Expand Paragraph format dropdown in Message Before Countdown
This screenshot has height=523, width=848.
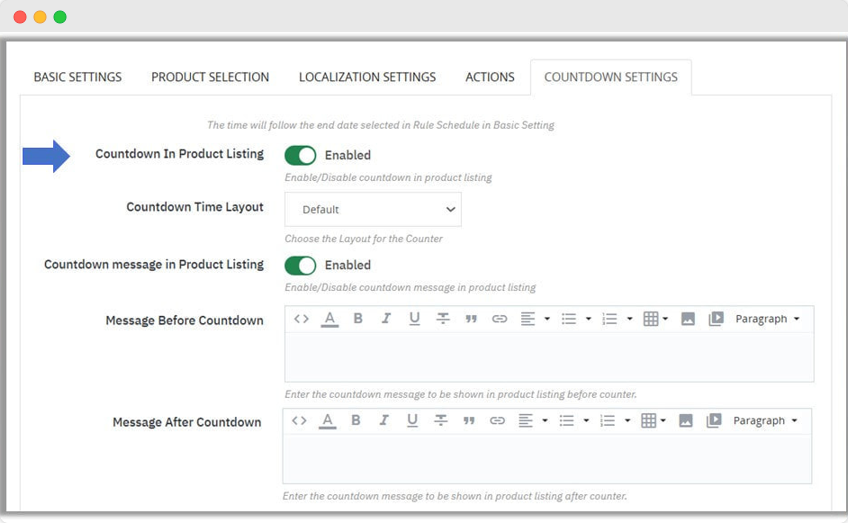point(767,319)
